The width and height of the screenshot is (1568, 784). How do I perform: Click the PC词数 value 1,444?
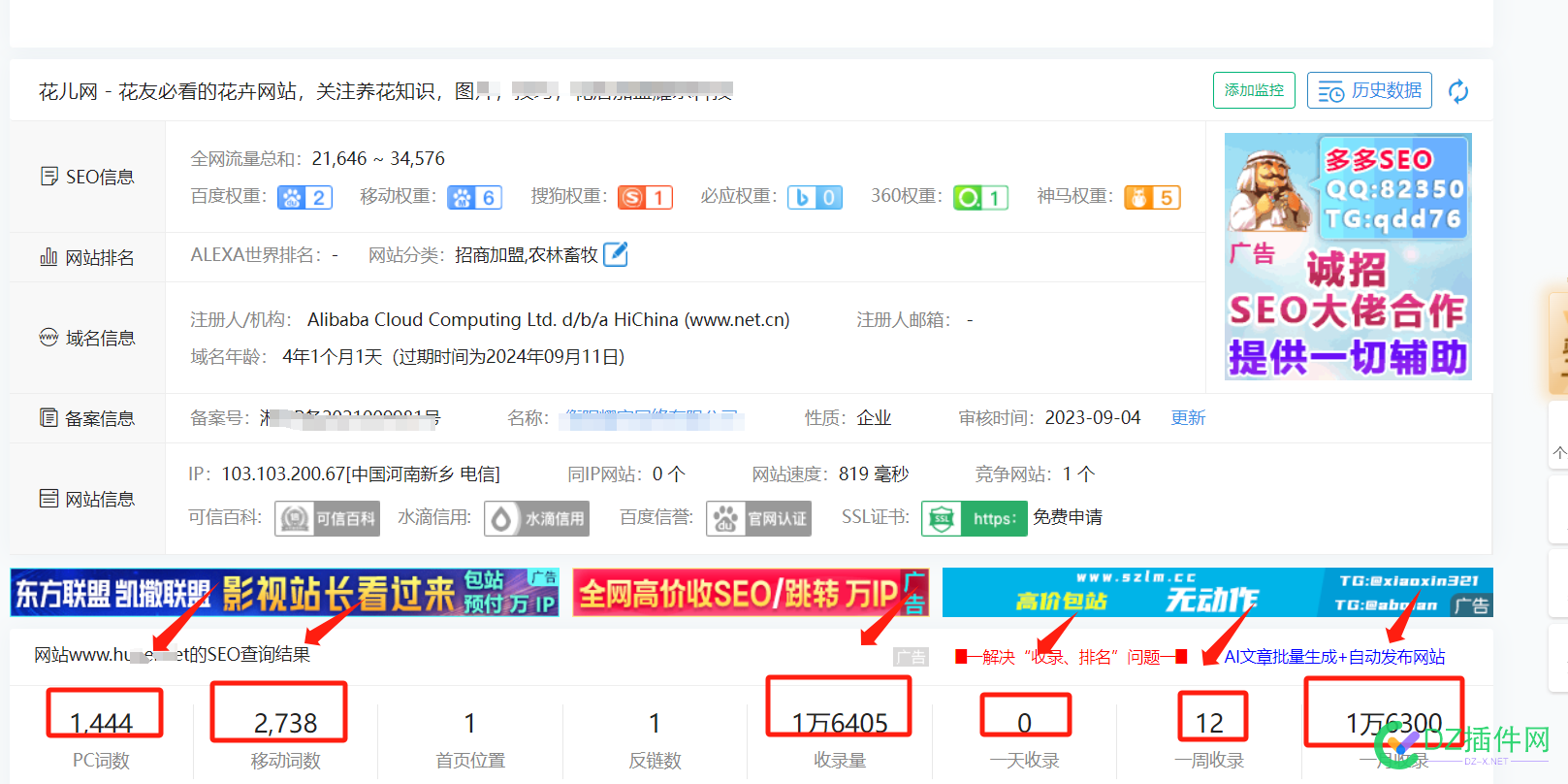tap(102, 723)
